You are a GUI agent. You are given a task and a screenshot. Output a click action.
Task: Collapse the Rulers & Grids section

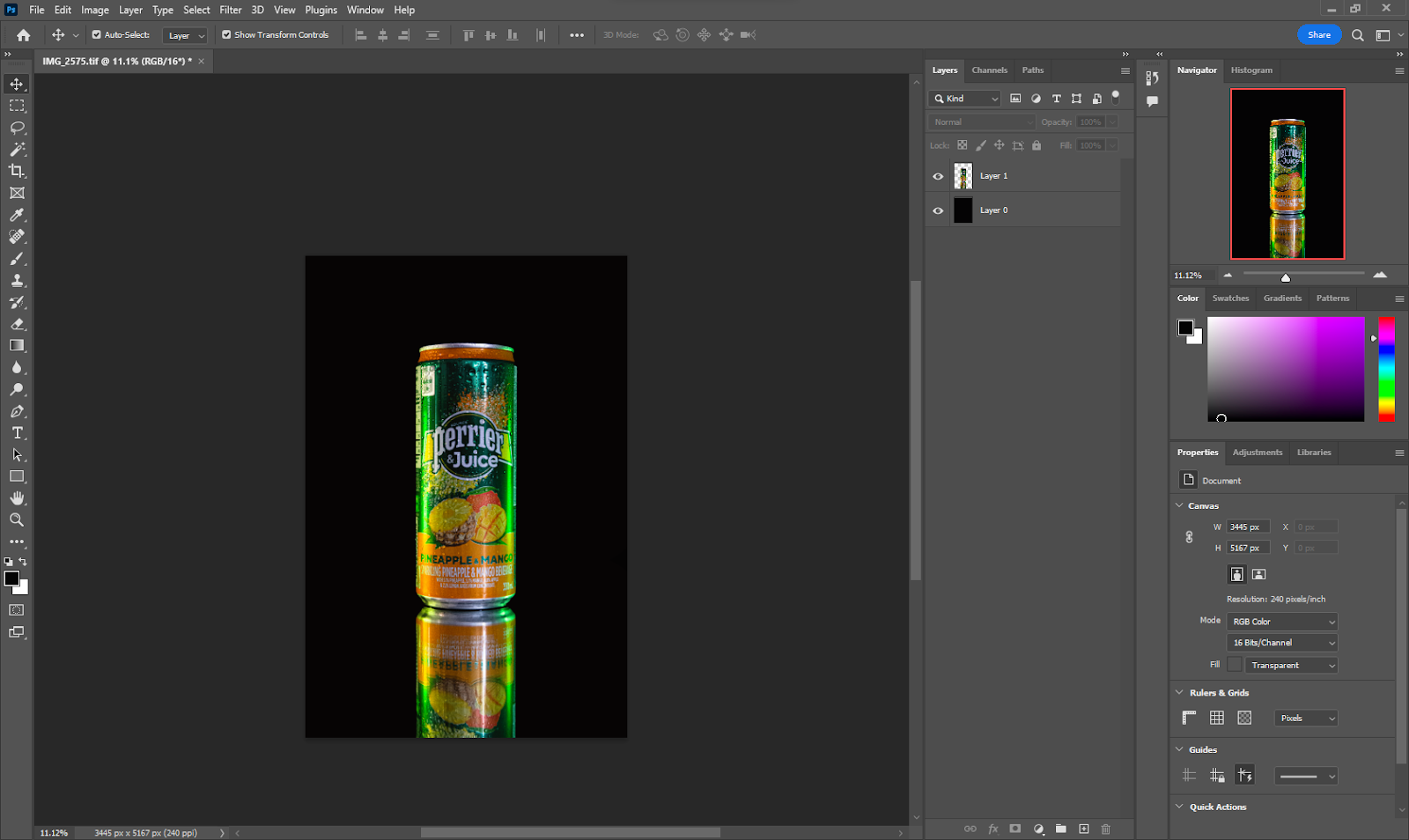coord(1180,692)
